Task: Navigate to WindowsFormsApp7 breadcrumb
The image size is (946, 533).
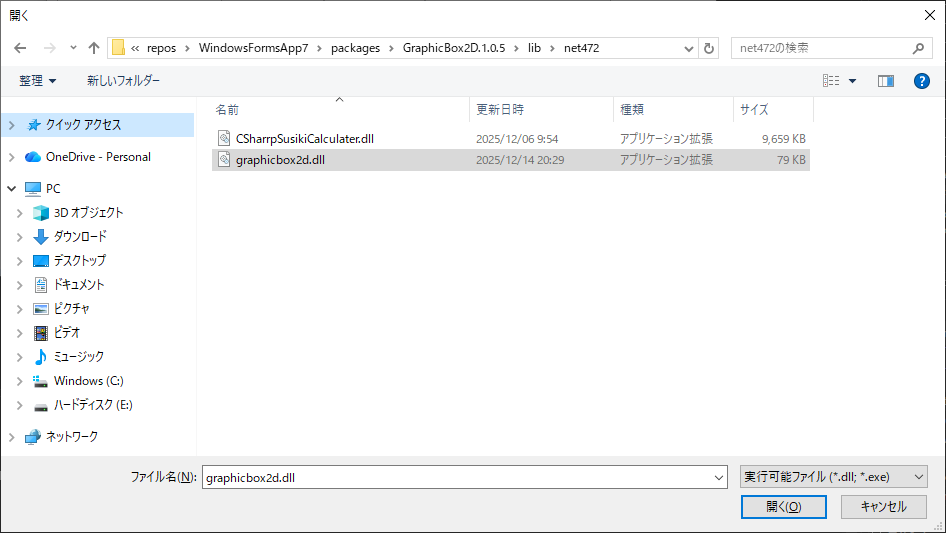Action: (253, 48)
